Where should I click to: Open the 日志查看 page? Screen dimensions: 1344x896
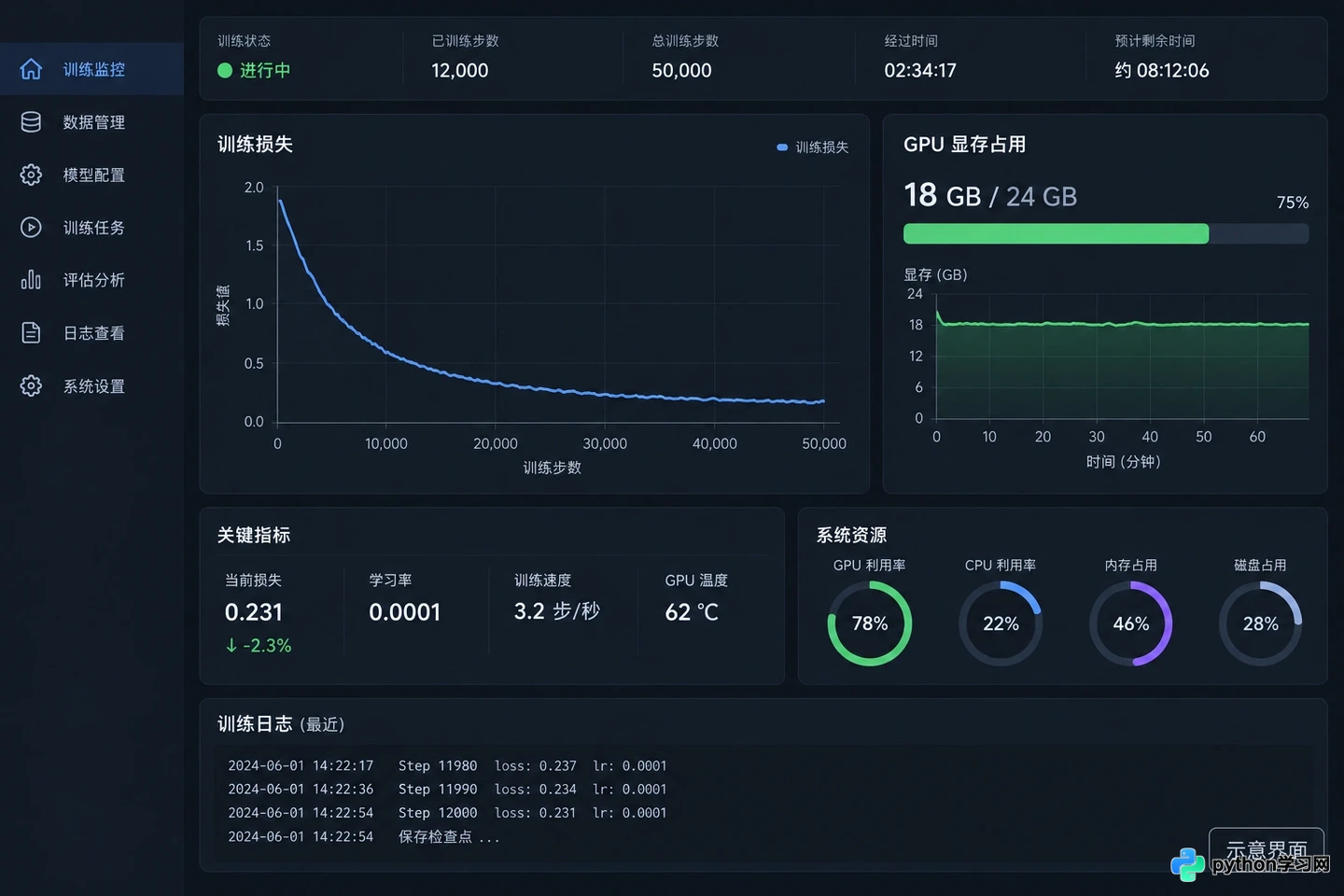click(x=92, y=333)
